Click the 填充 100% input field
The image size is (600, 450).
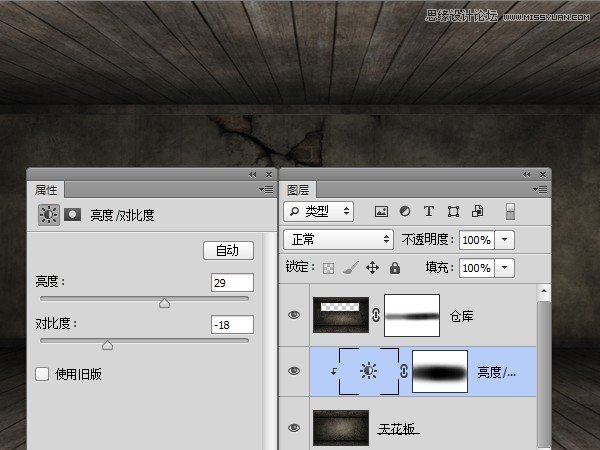click(477, 267)
